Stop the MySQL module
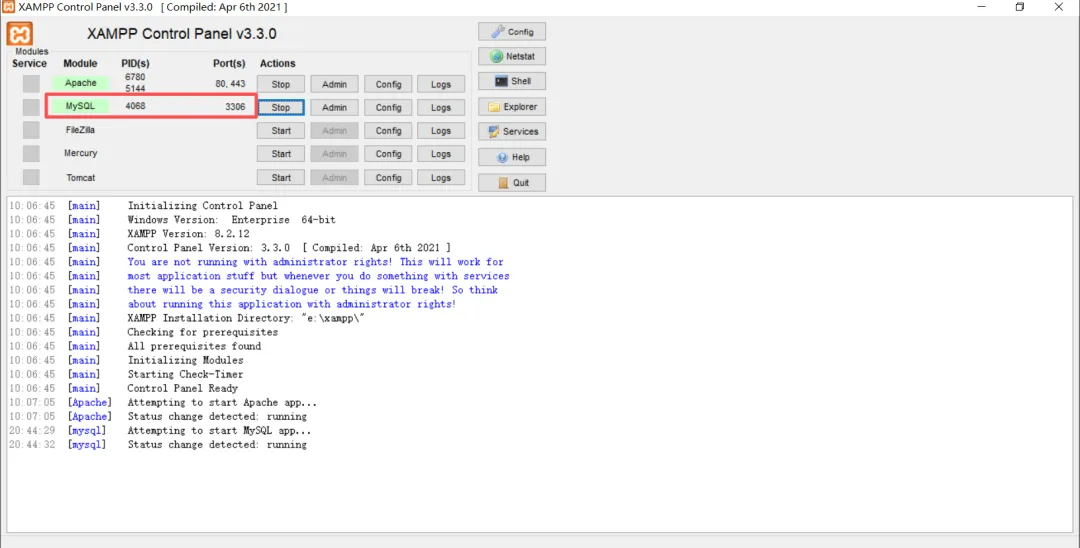The image size is (1080, 548). 280,107
